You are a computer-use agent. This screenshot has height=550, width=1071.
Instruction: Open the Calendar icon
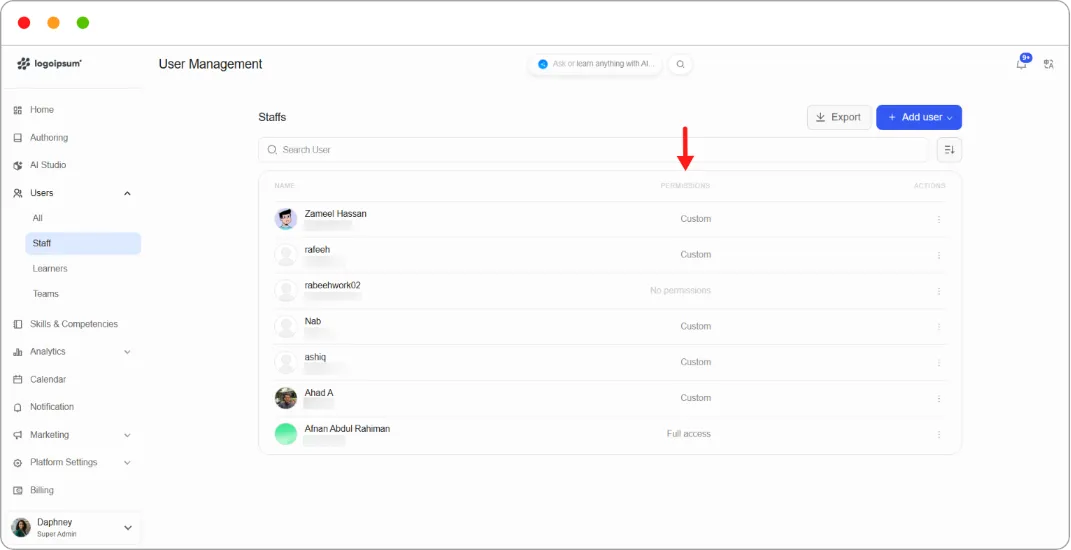(18, 379)
